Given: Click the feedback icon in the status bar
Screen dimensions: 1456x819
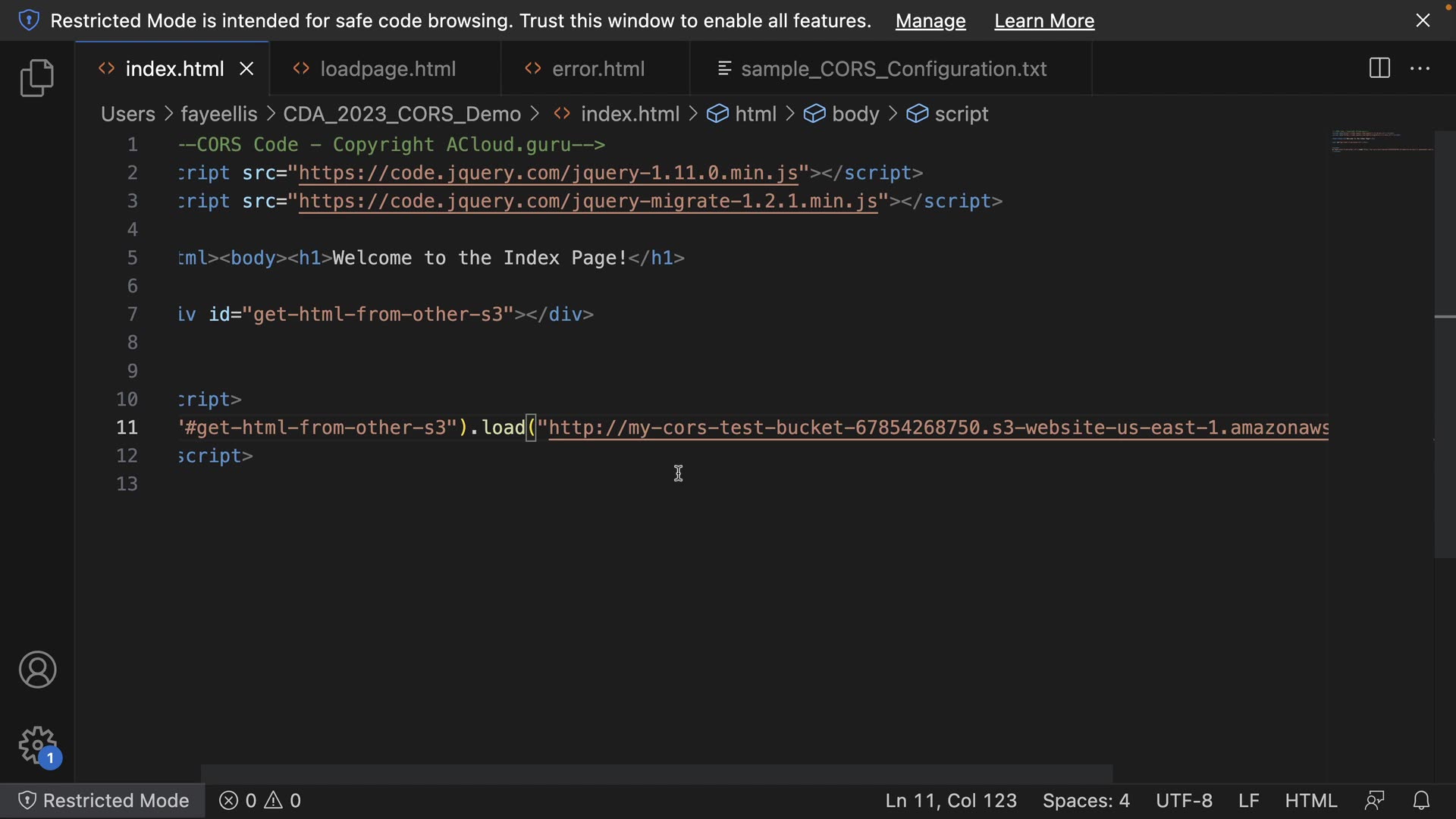Looking at the screenshot, I should [1374, 801].
